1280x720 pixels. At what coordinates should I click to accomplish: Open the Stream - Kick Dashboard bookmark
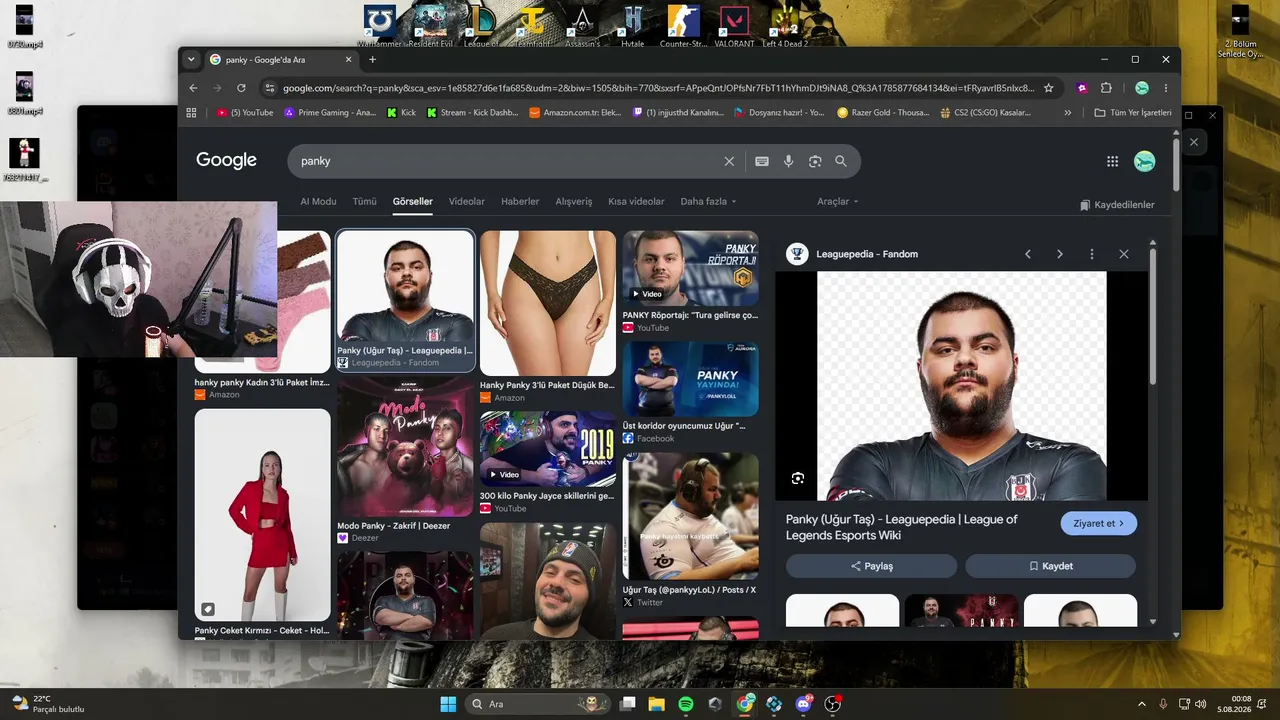pos(472,113)
